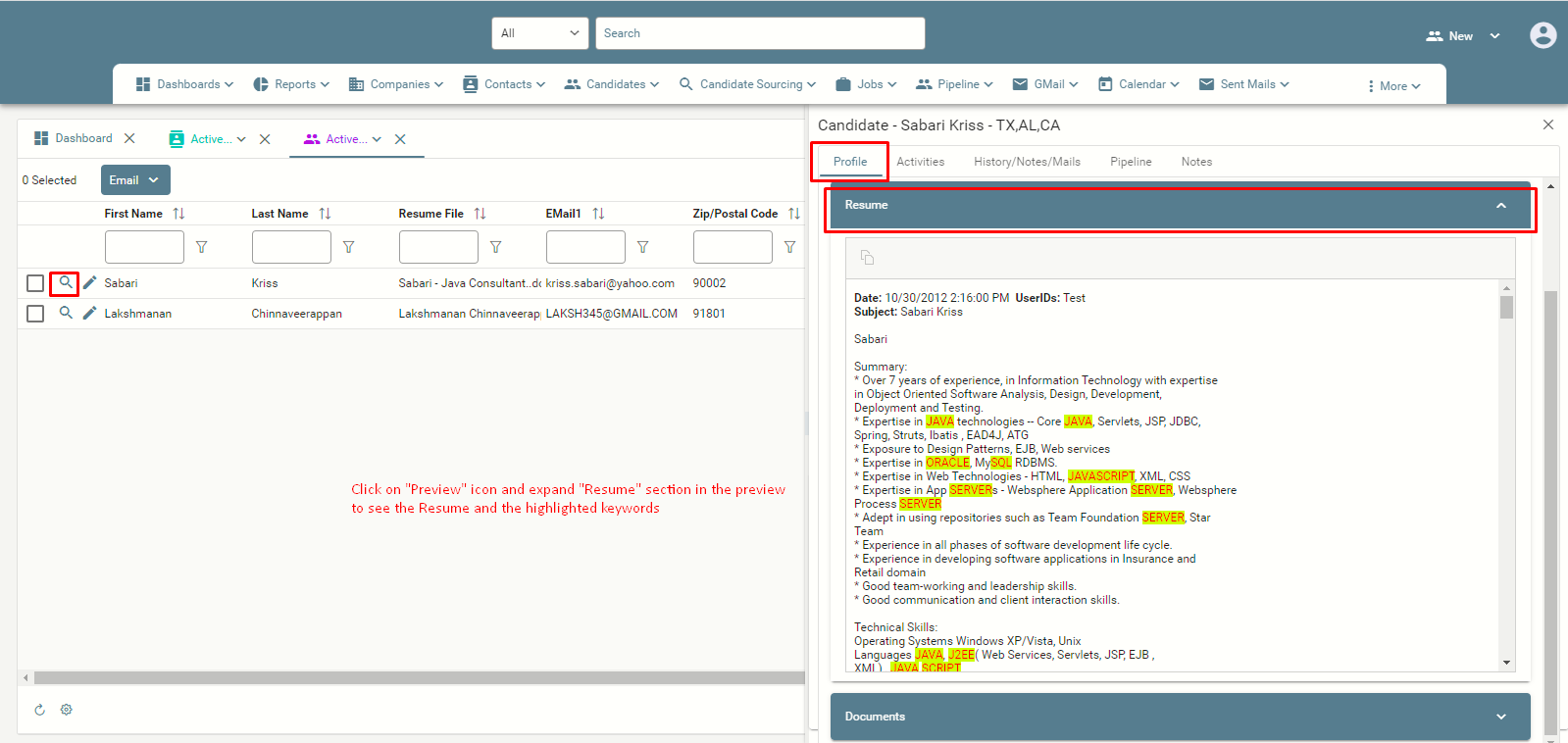
Task: Open the Dashboards menu
Action: 184,84
